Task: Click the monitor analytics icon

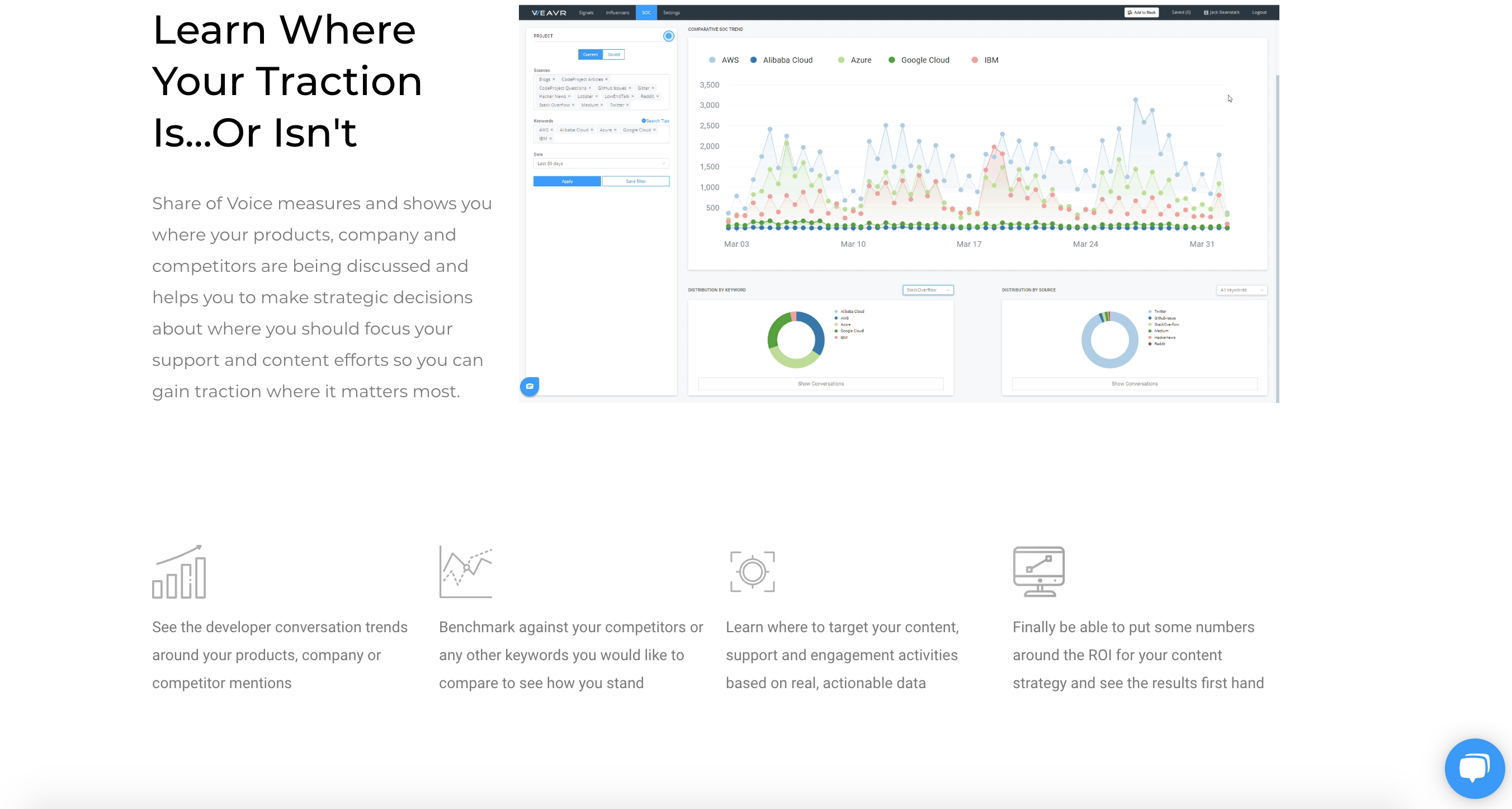Action: tap(1038, 571)
